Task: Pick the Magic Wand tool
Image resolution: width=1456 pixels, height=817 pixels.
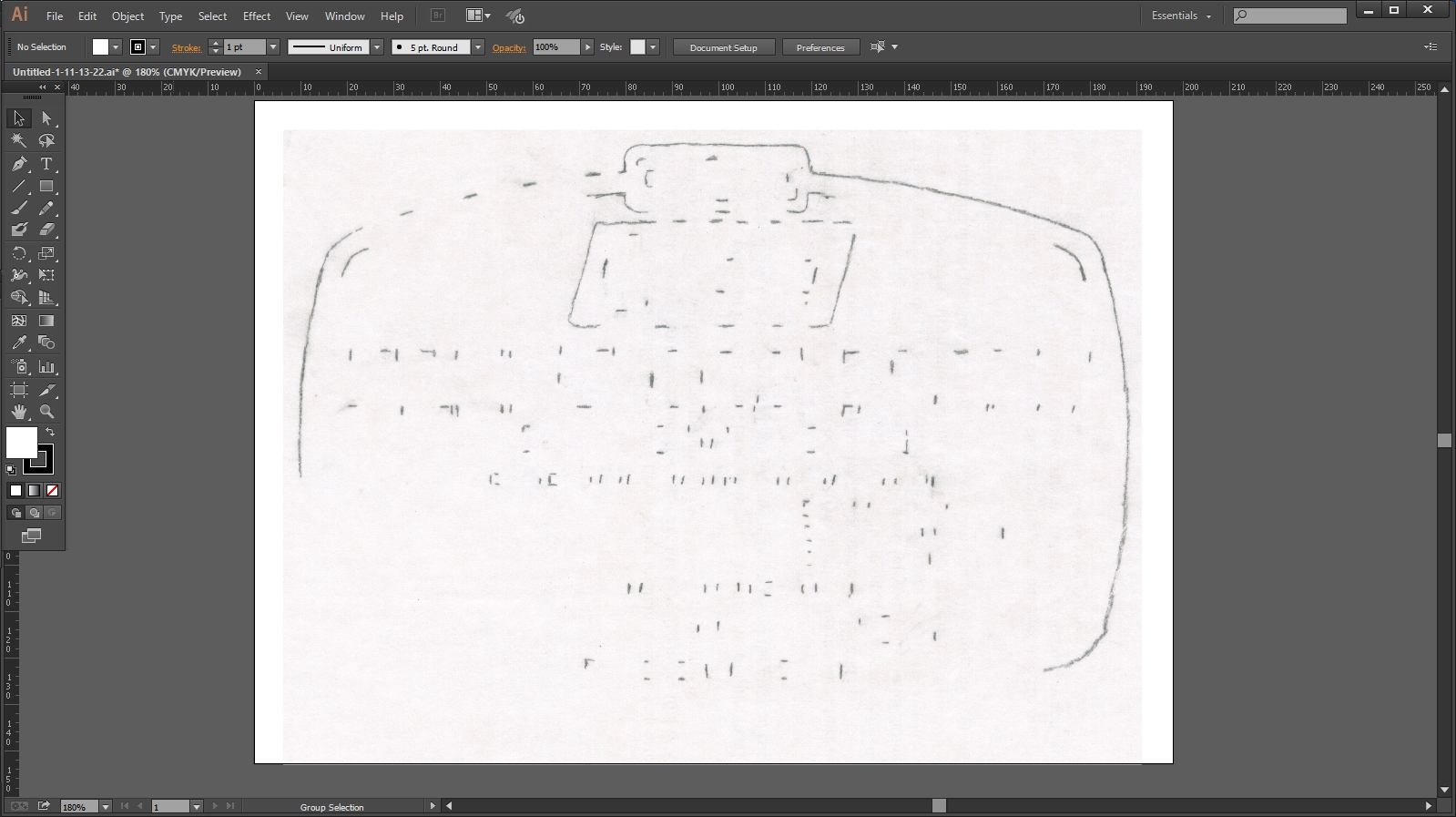Action: 19,140
